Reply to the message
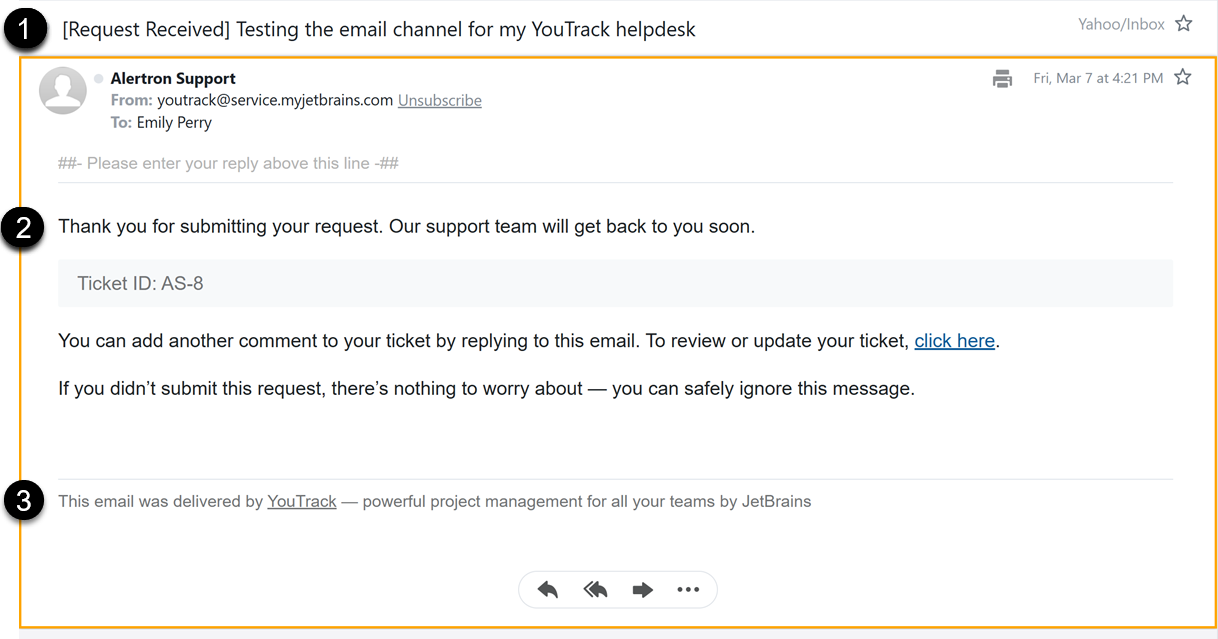This screenshot has height=639, width=1218. point(547,590)
